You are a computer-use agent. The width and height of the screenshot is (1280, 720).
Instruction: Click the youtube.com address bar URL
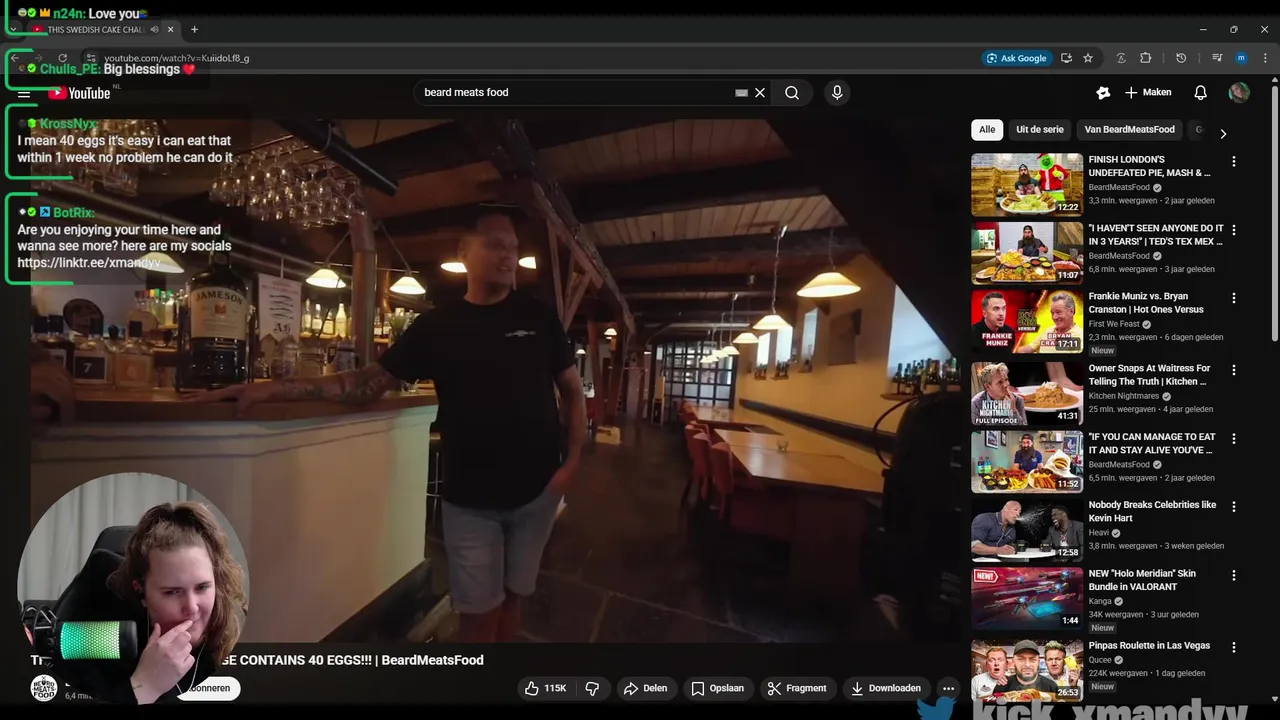176,58
